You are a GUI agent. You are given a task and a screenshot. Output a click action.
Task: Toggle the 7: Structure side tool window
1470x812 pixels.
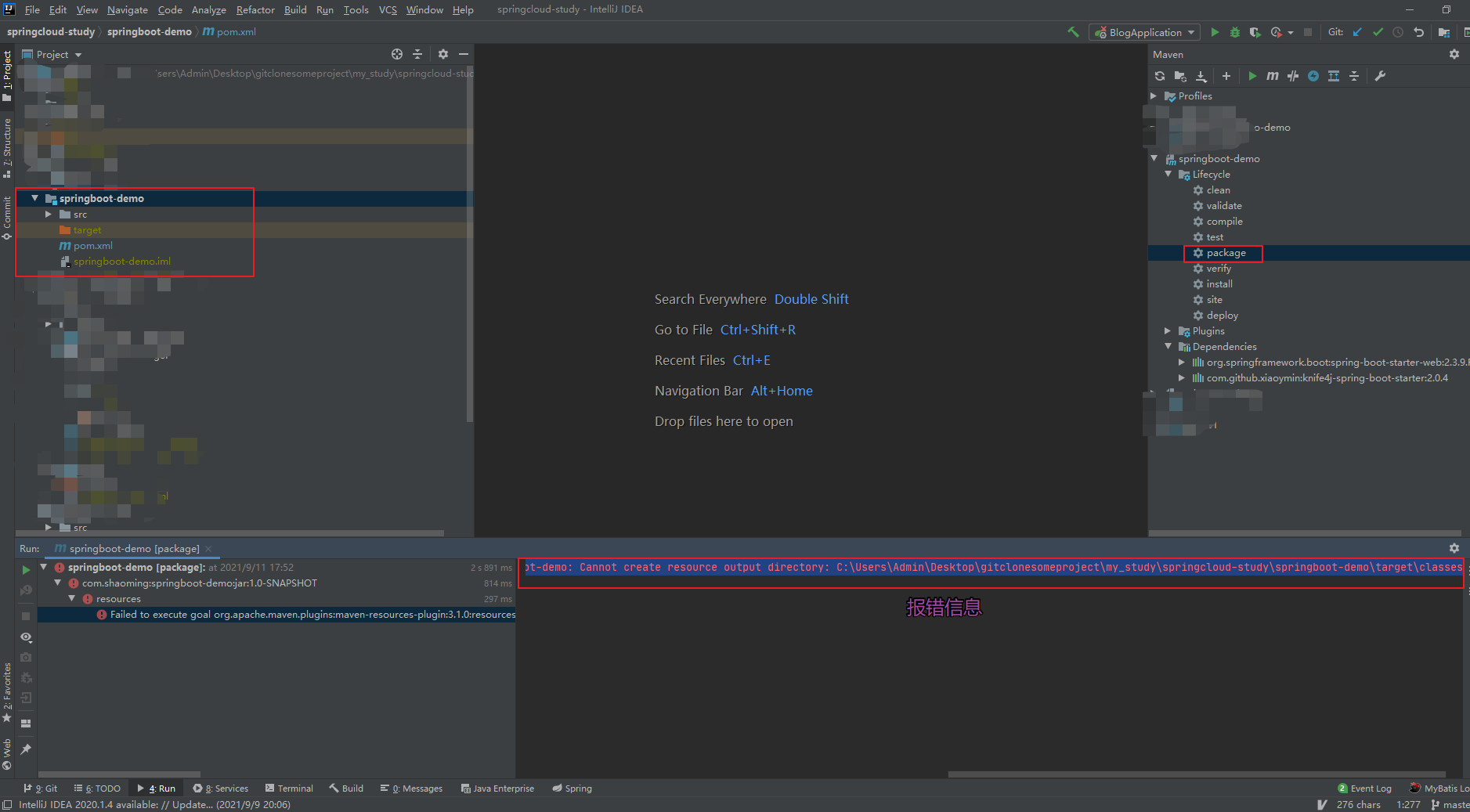(x=7, y=148)
